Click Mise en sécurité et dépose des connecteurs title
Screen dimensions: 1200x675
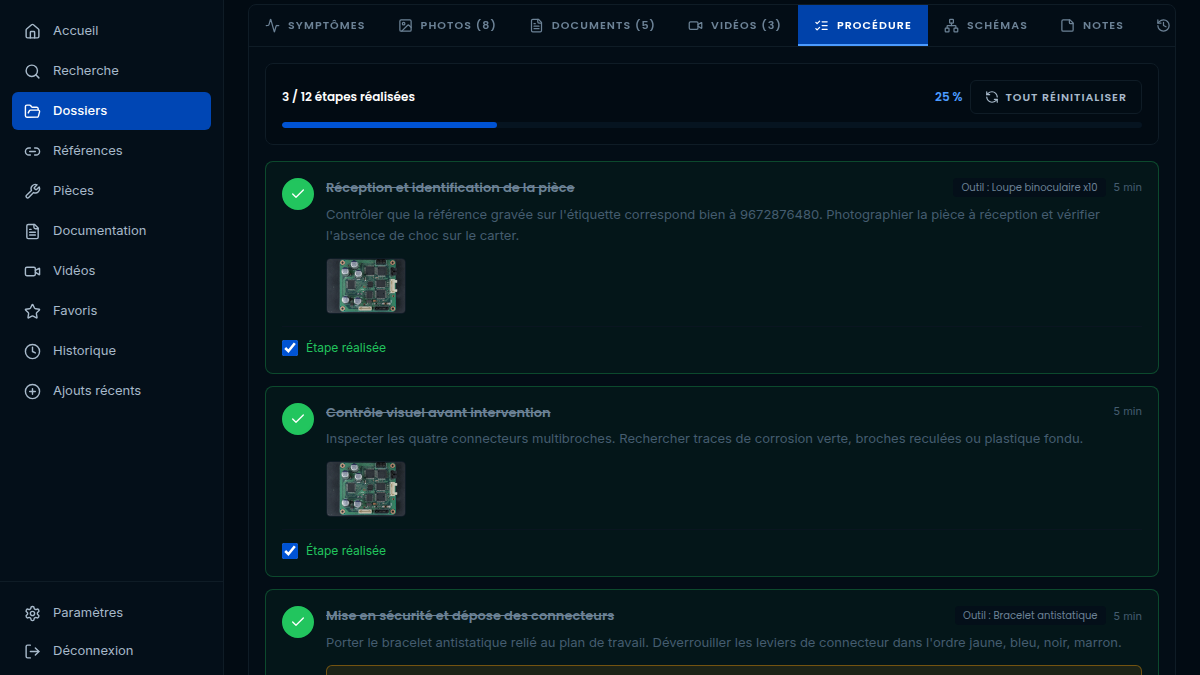pos(470,616)
